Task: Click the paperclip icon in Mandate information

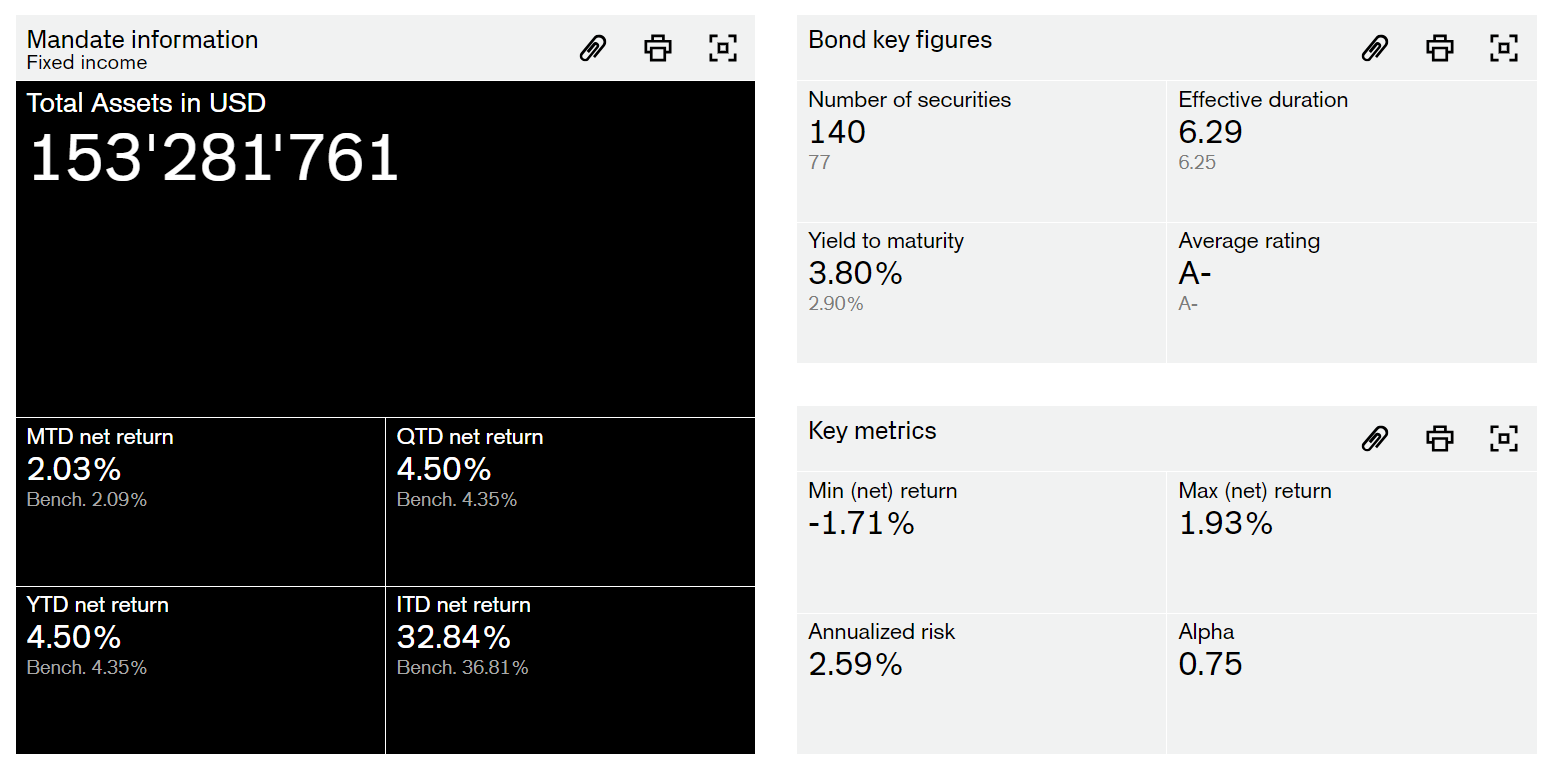Action: 593,48
